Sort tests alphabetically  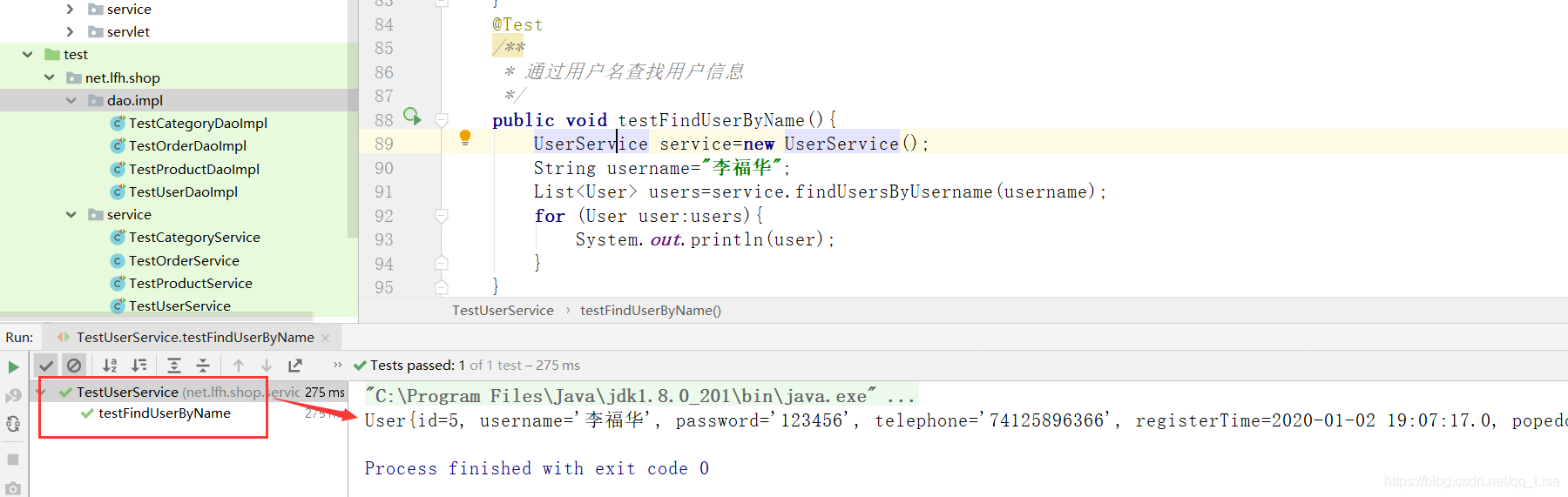pyautogui.click(x=110, y=366)
